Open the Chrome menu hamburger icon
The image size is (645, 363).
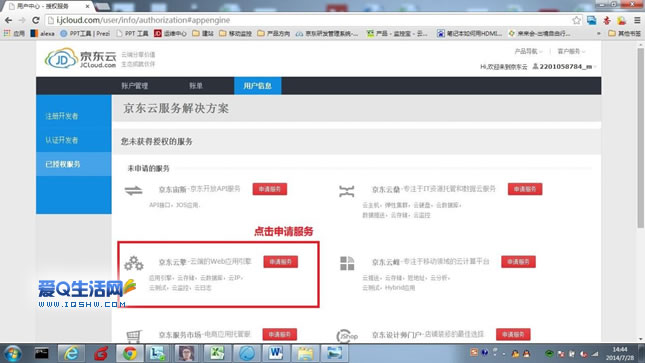637,20
